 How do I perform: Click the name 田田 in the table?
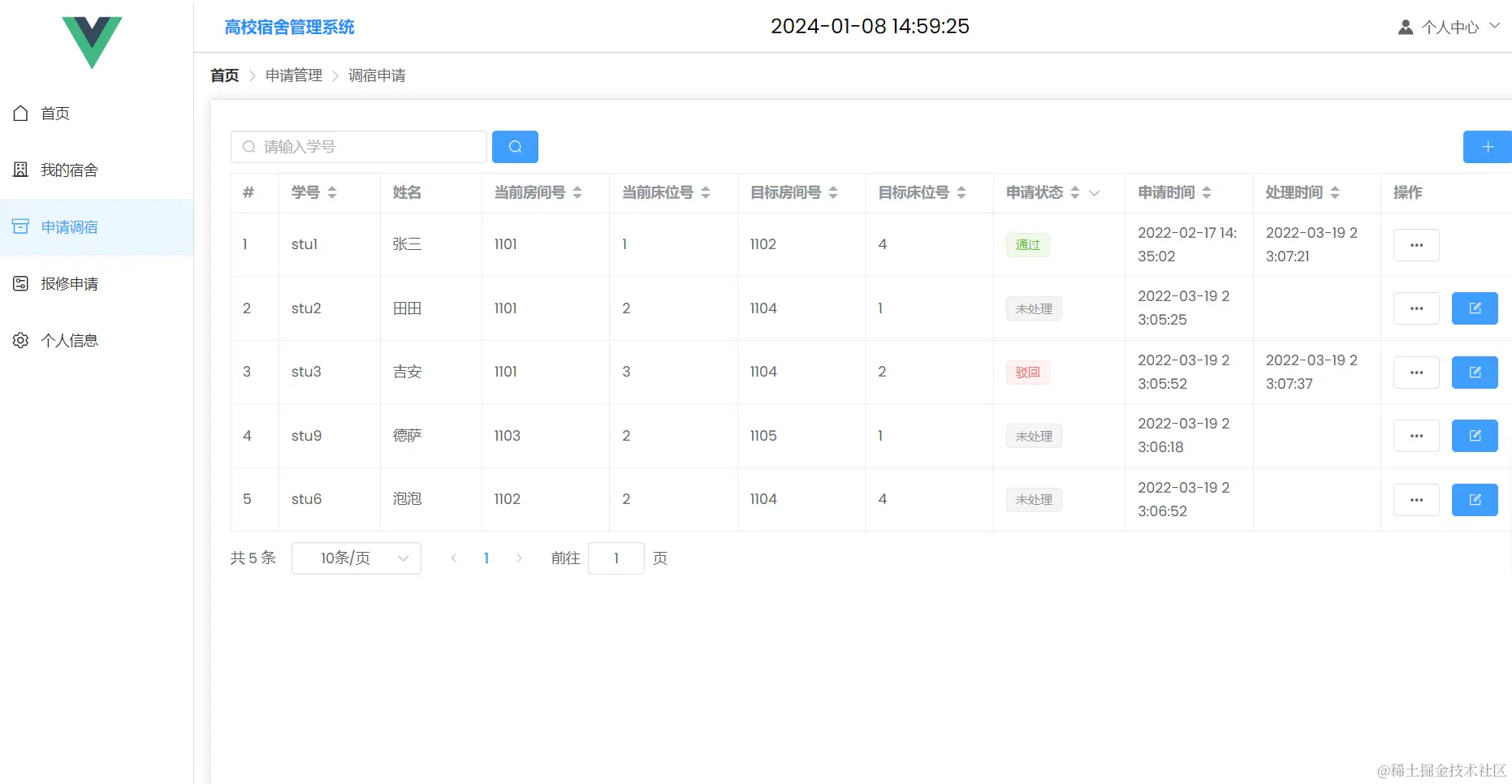pyautogui.click(x=408, y=308)
